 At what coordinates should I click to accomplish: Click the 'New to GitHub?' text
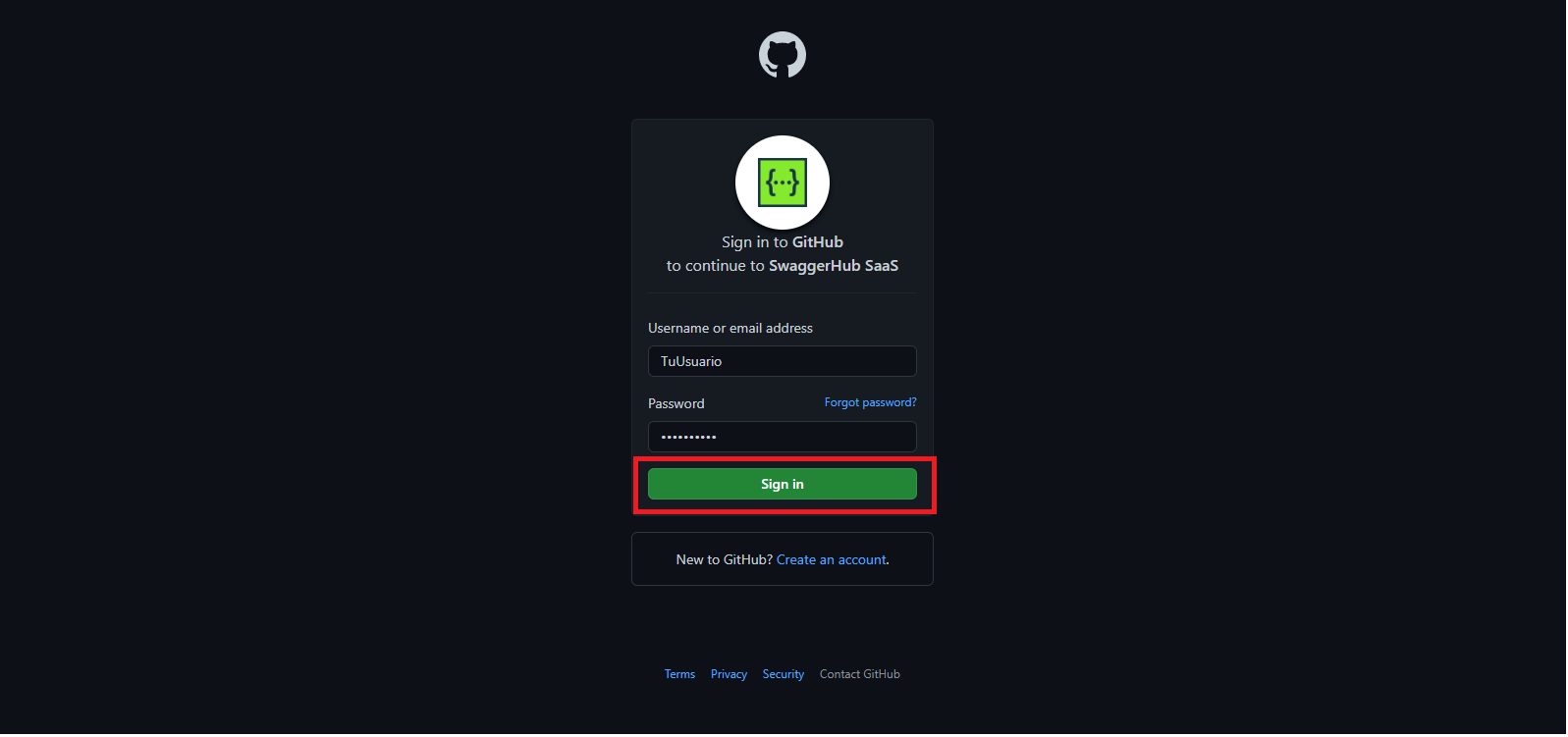pos(725,559)
